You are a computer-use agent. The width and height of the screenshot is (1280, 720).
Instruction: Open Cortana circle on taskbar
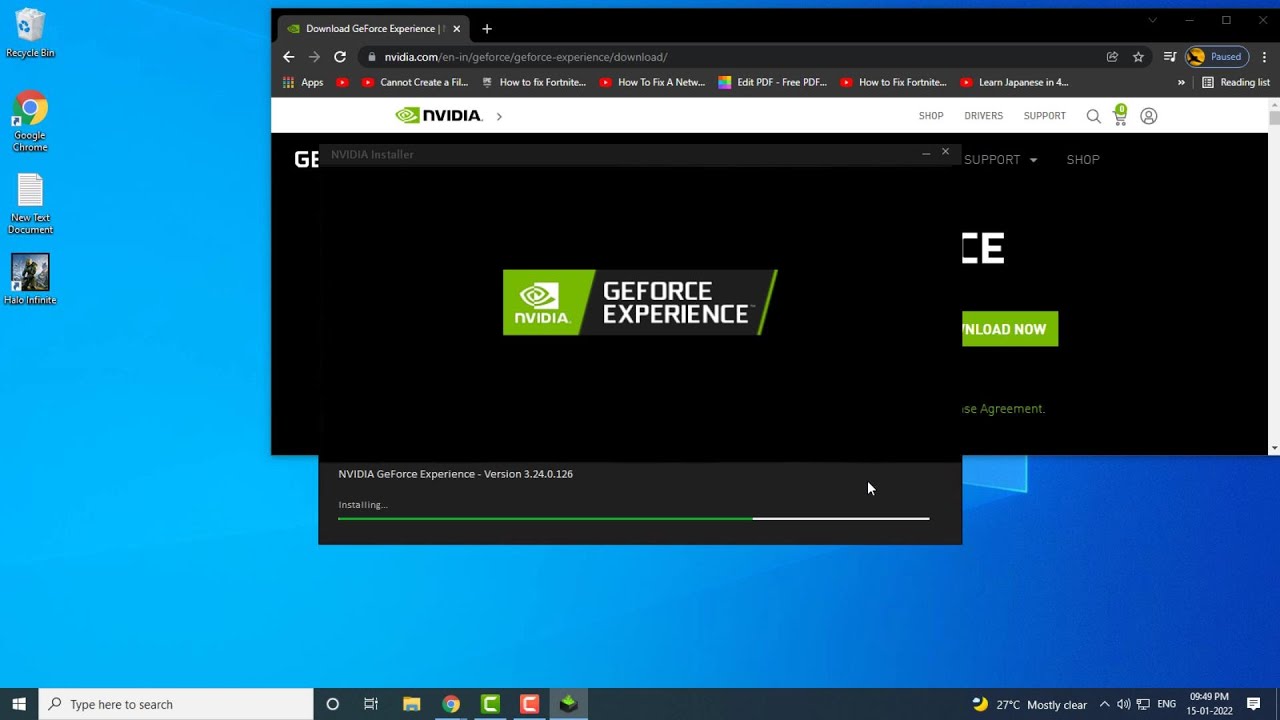tap(333, 704)
